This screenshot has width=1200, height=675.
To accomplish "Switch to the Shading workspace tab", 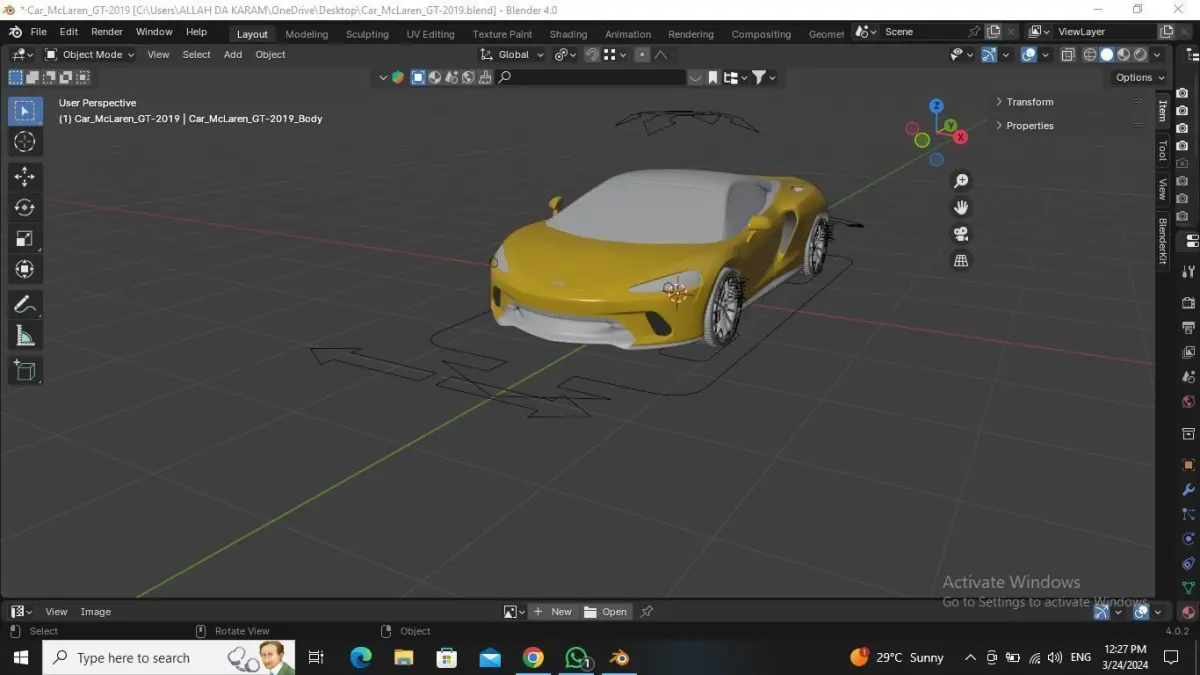I will pyautogui.click(x=568, y=34).
